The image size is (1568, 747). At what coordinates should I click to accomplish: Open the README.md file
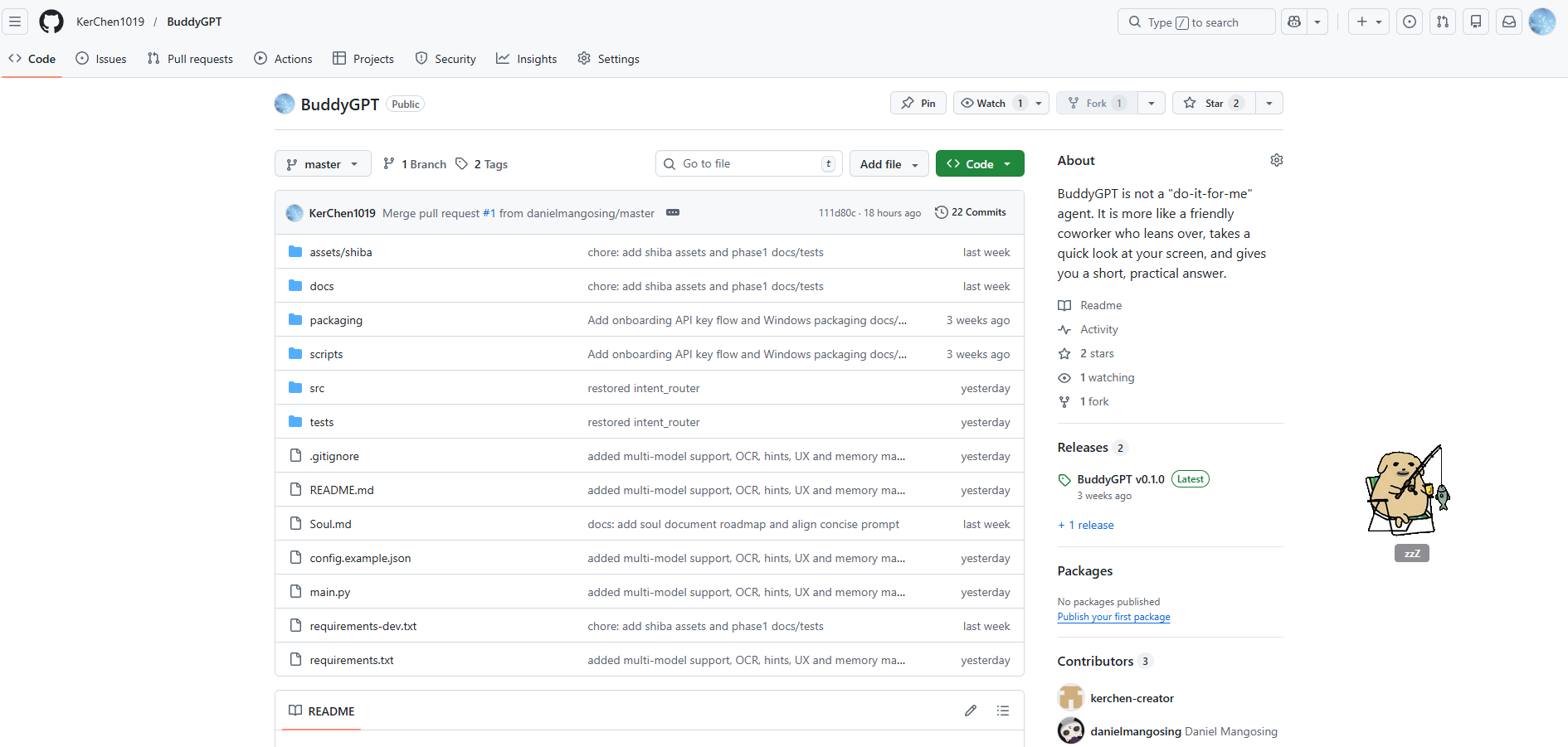point(342,490)
